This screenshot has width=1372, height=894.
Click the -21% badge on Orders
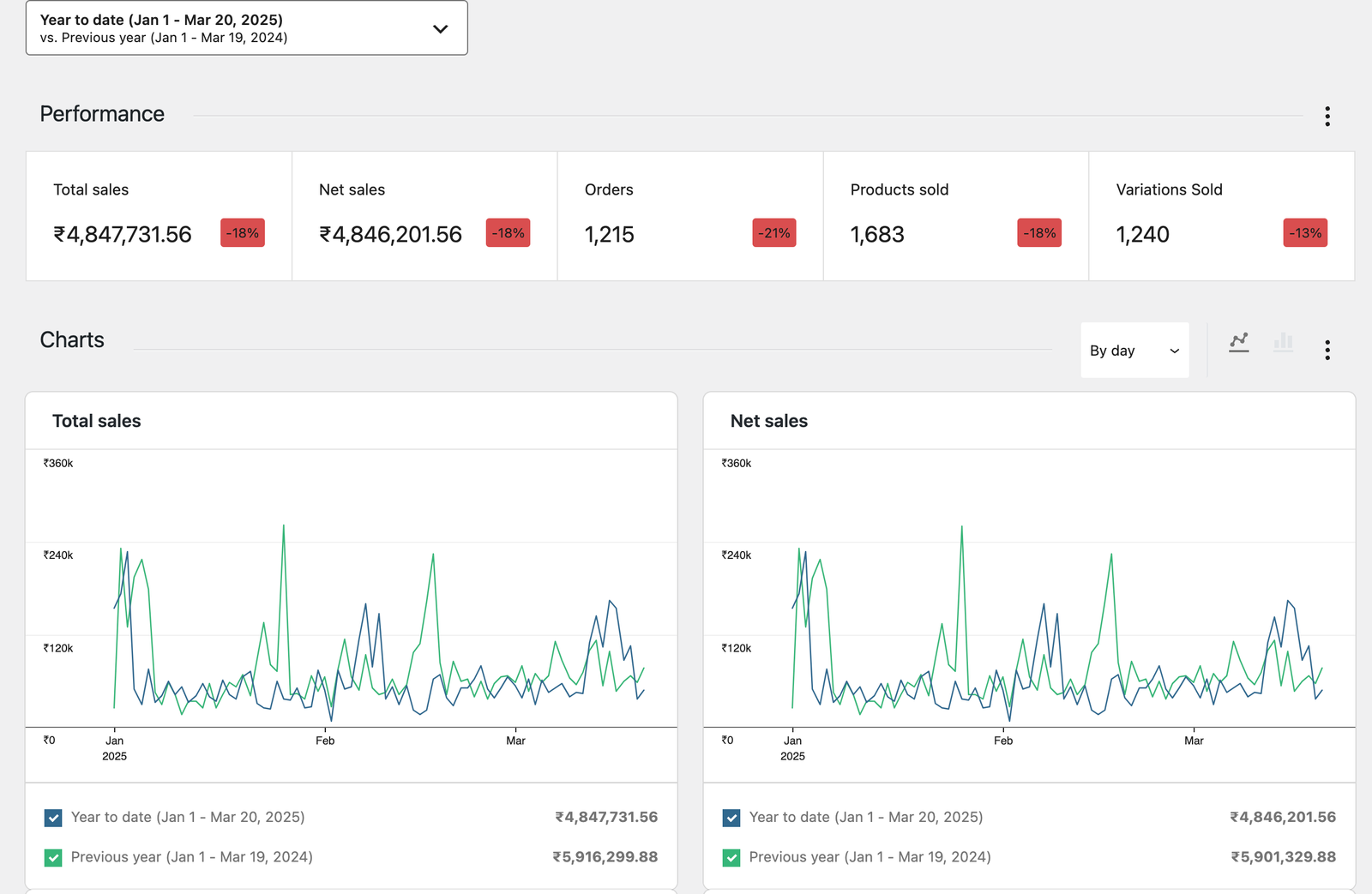coord(773,232)
